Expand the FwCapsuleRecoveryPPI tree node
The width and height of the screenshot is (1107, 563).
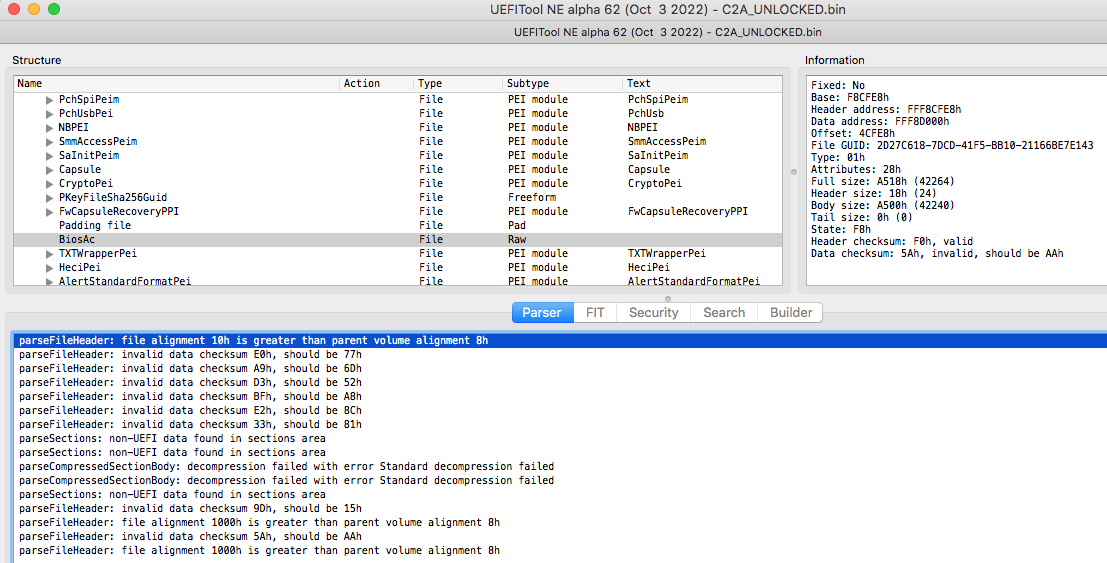pyautogui.click(x=49, y=212)
